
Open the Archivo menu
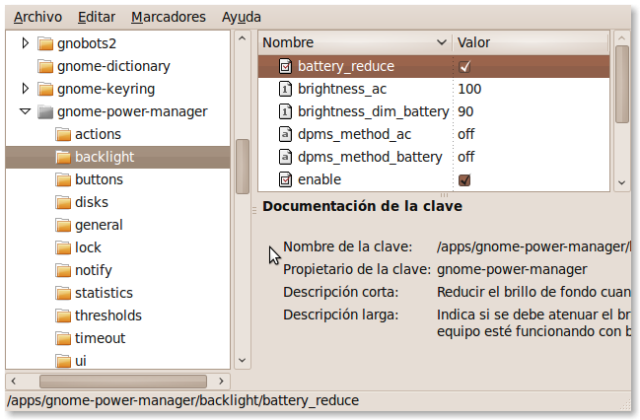click(38, 17)
